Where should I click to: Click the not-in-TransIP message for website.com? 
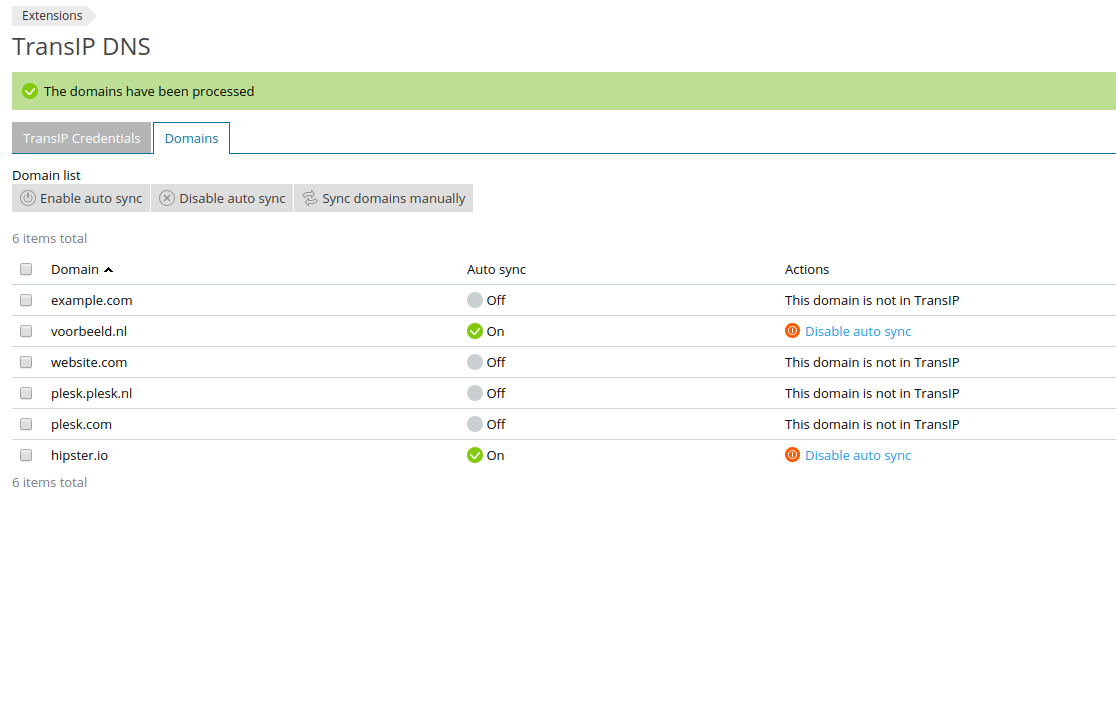872,362
